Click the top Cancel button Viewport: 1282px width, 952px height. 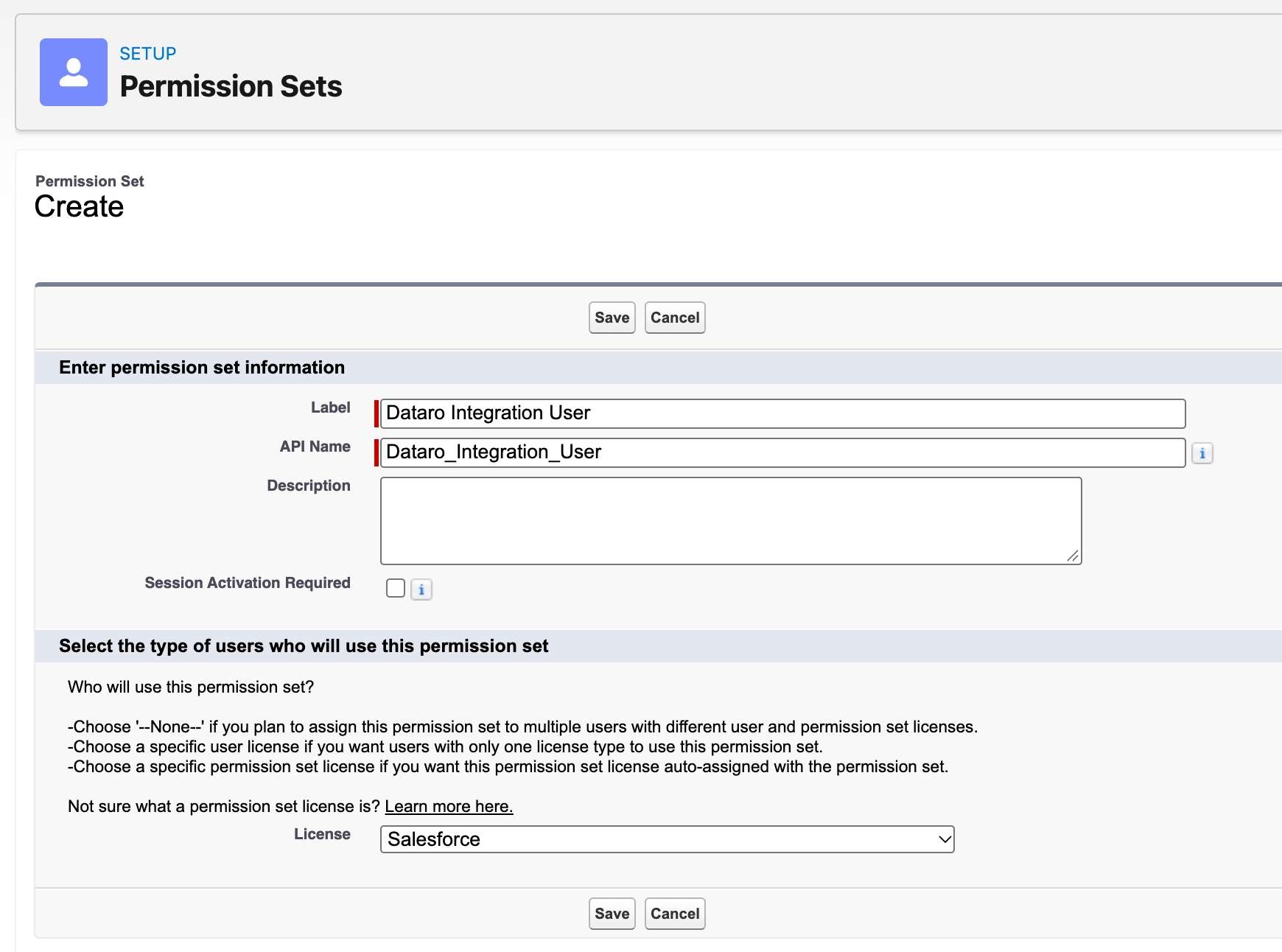tap(675, 318)
